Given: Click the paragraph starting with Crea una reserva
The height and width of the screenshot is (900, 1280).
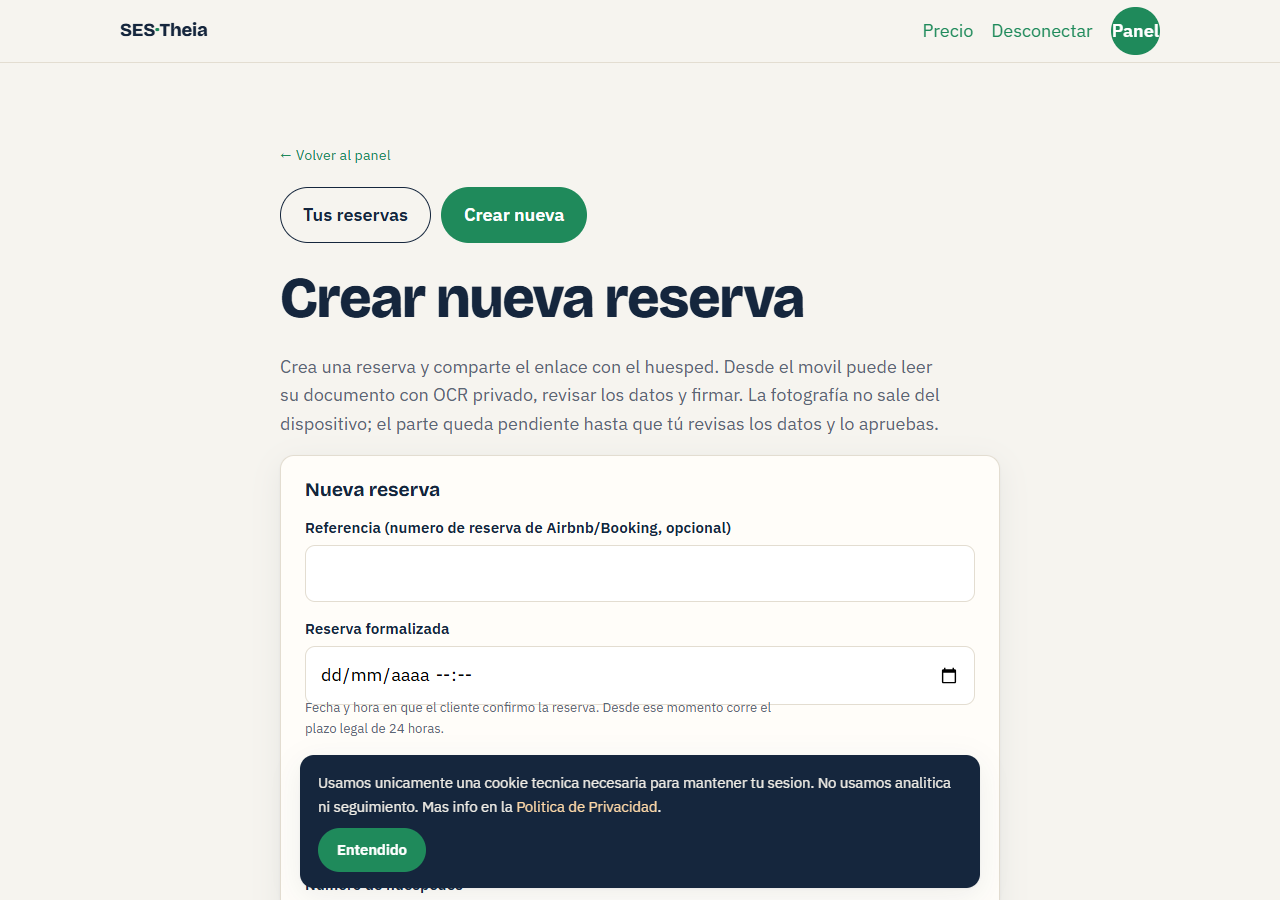Looking at the screenshot, I should (610, 395).
